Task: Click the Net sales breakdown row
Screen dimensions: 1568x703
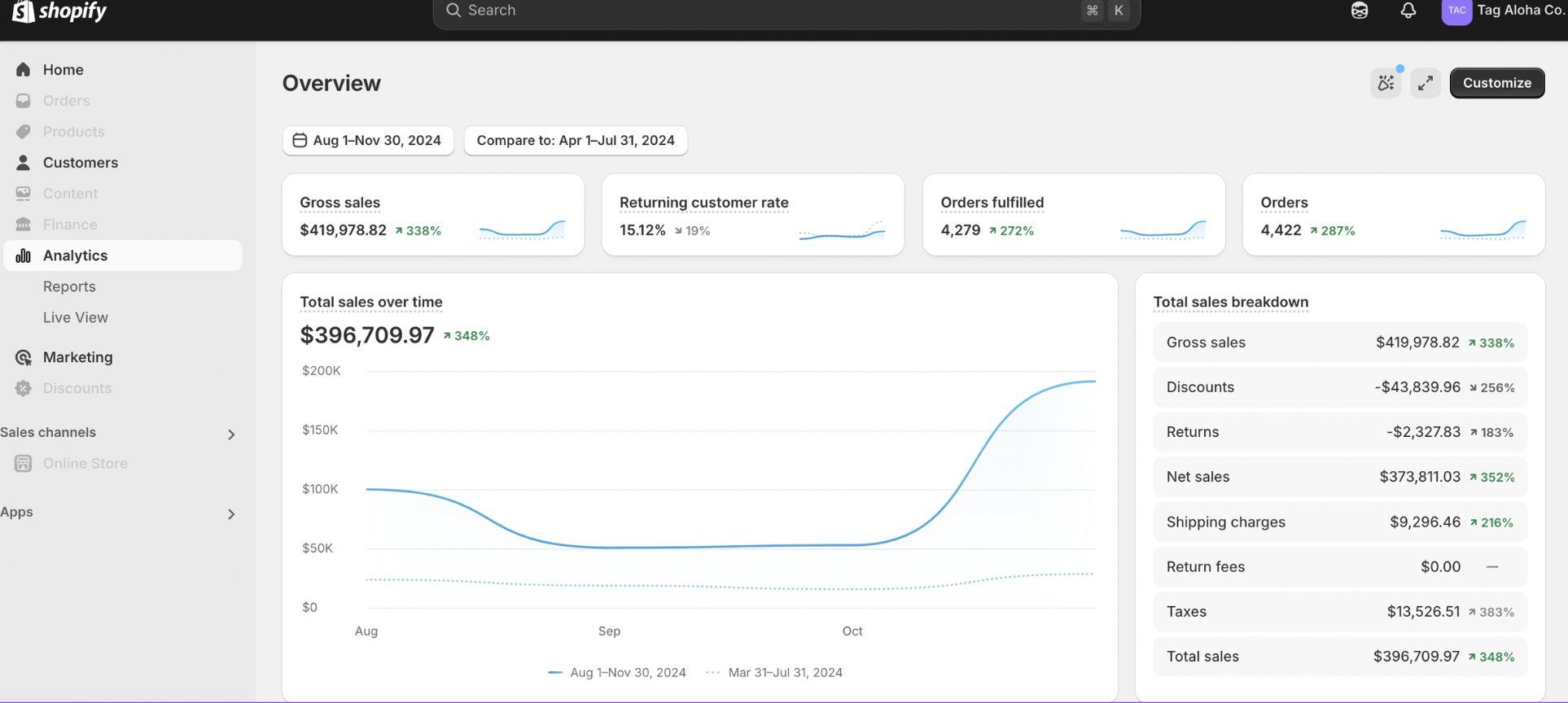Action: (1340, 477)
